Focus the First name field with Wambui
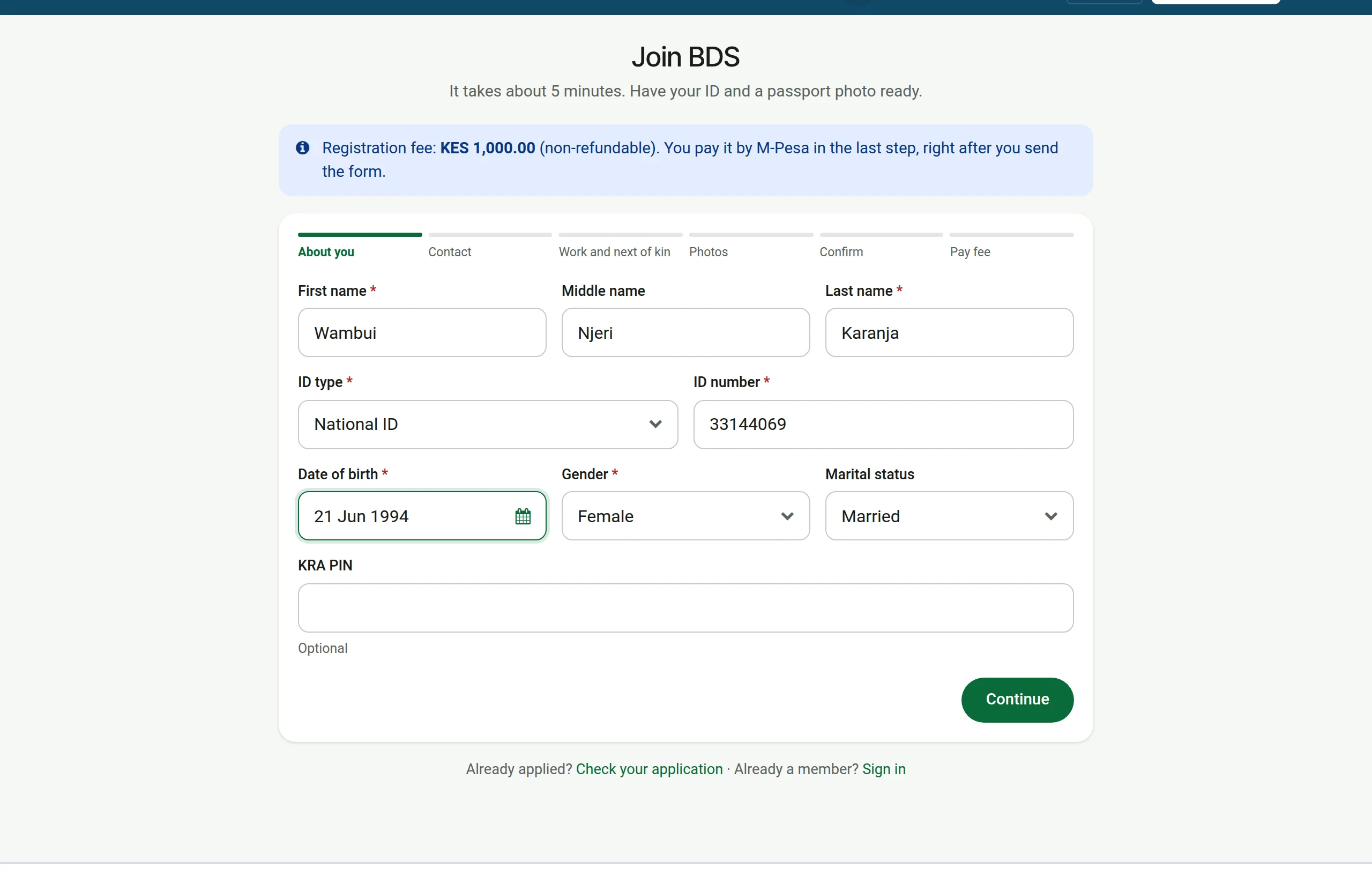 click(422, 333)
